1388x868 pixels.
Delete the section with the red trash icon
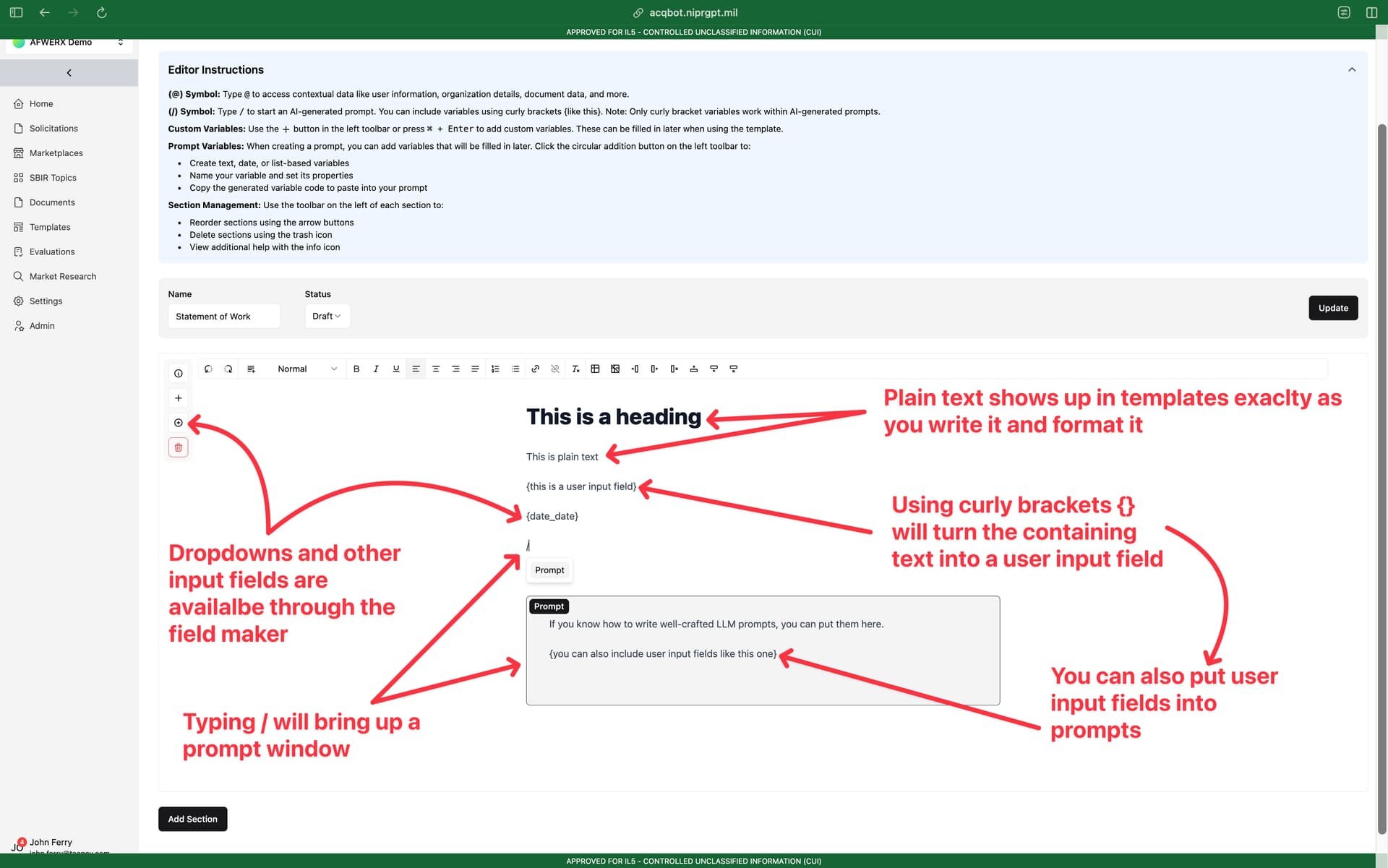(x=179, y=447)
